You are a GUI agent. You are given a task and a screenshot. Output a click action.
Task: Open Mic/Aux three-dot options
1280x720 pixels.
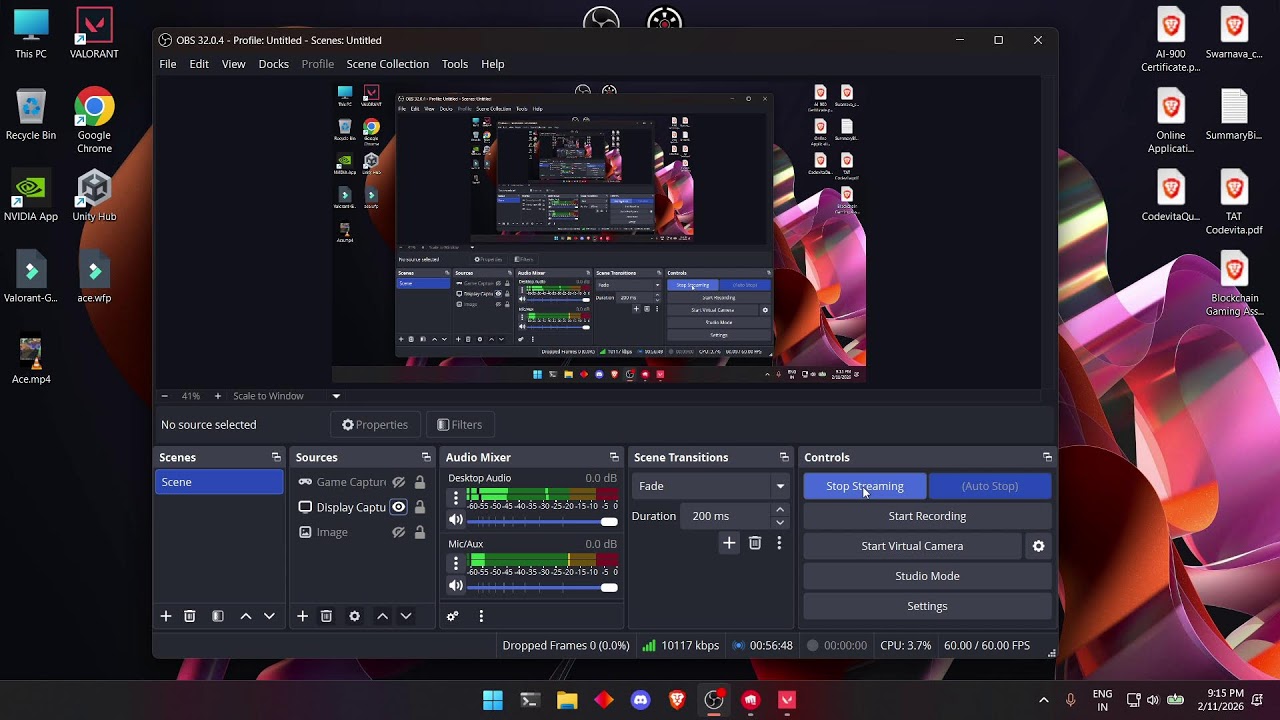(x=456, y=564)
